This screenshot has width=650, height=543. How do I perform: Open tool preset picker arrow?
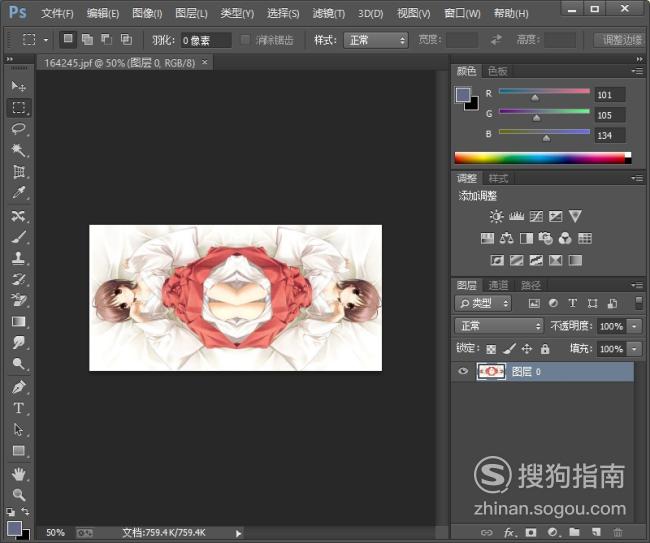click(46, 40)
